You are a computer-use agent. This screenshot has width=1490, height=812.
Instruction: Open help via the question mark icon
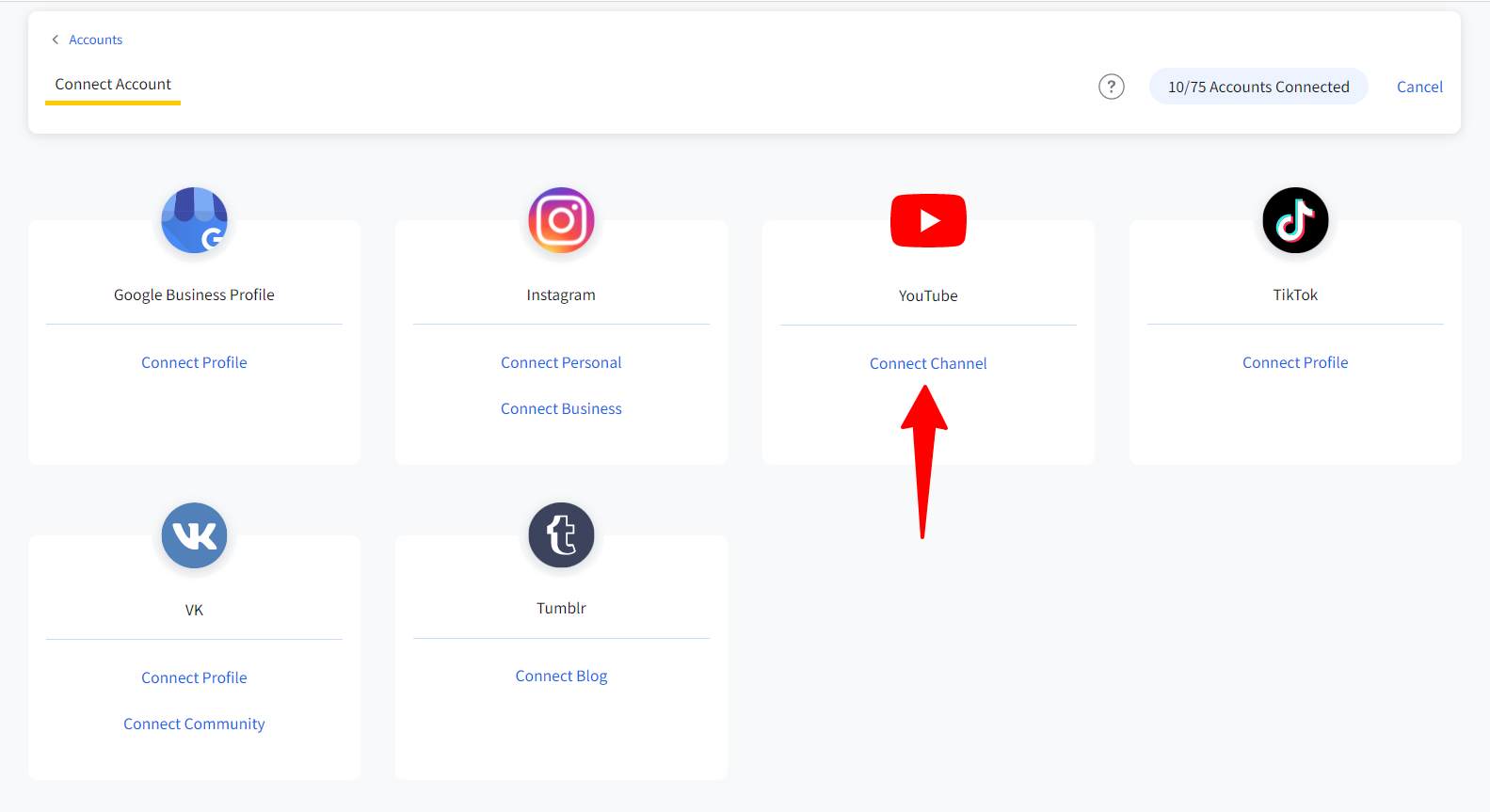1112,87
